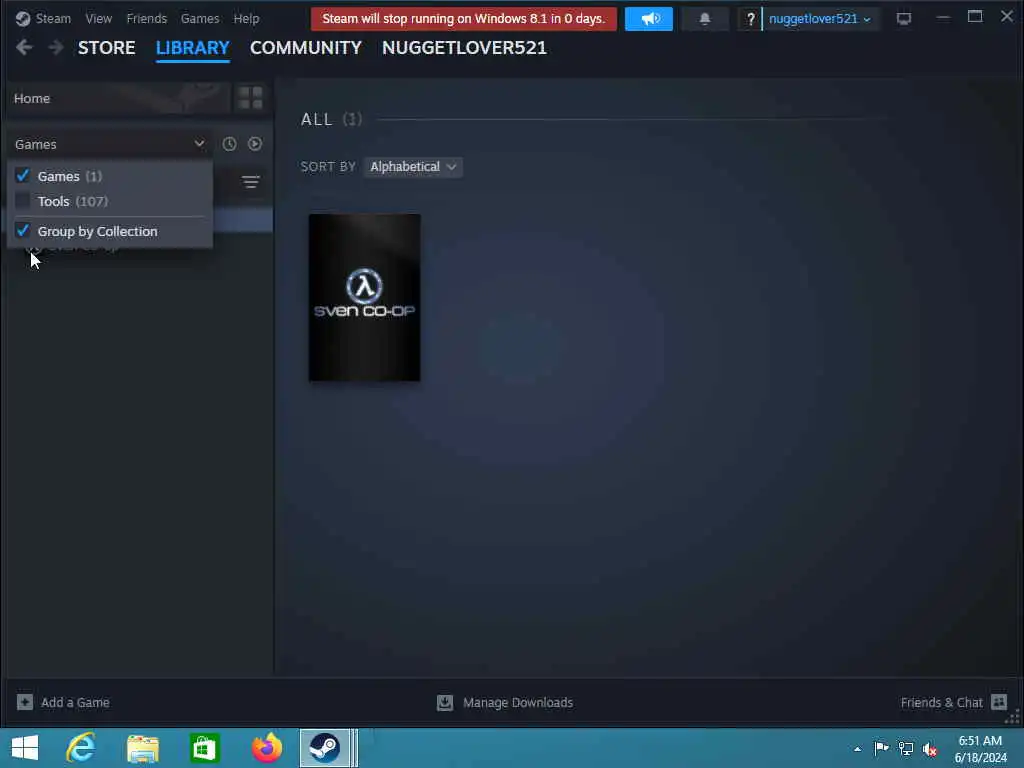Open the notifications bell
The image size is (1024, 768).
[705, 19]
